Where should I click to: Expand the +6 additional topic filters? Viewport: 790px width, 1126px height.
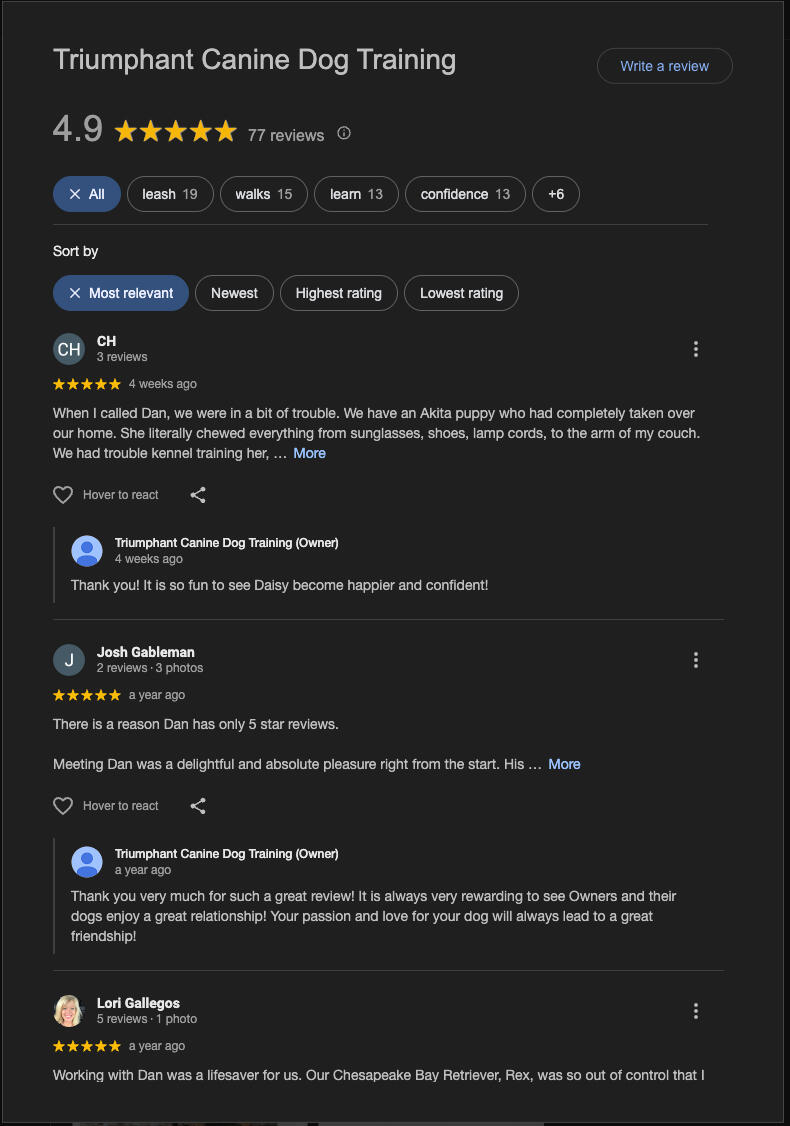pyautogui.click(x=556, y=194)
